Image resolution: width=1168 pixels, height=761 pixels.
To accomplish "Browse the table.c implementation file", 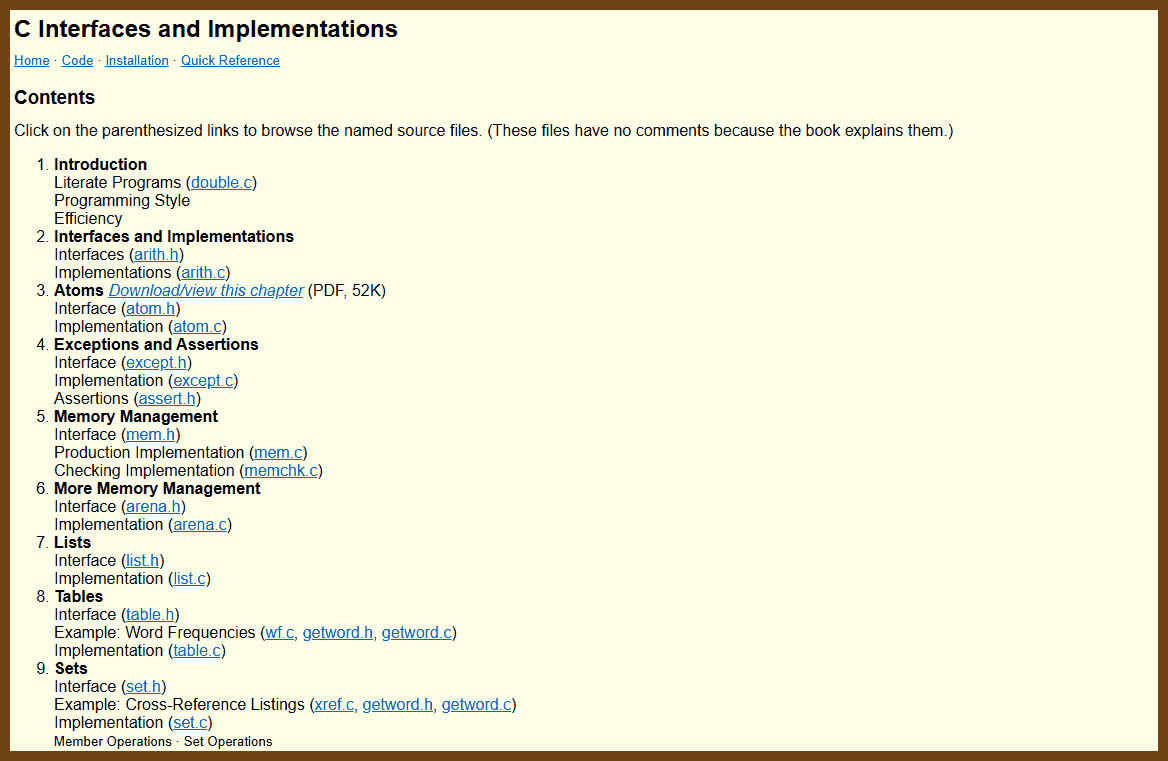I will coord(196,651).
